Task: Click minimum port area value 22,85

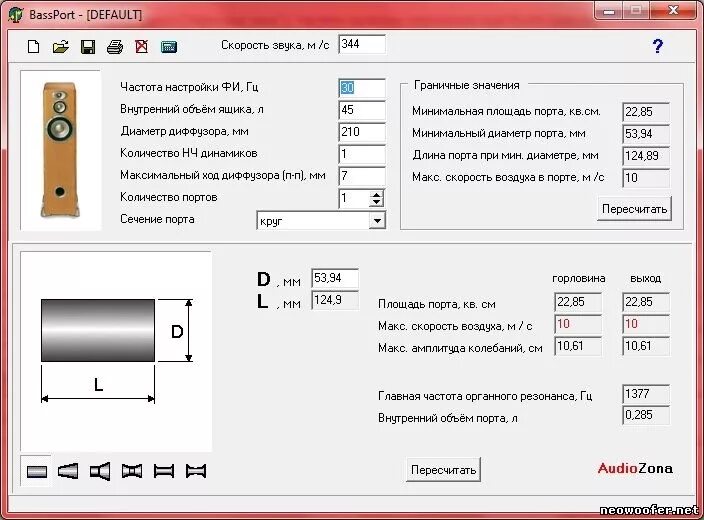Action: pos(646,112)
